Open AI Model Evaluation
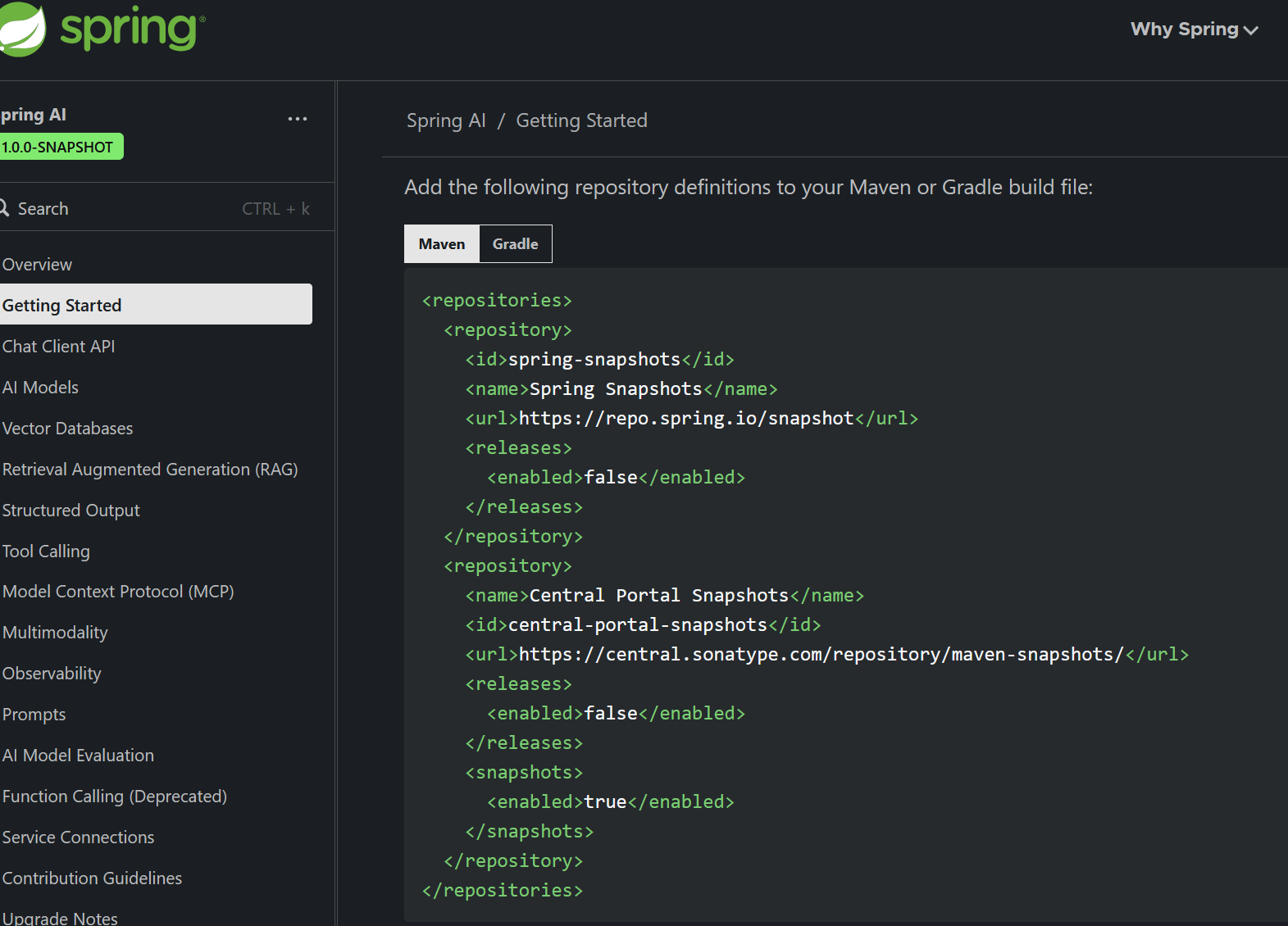1288x926 pixels. (x=78, y=755)
